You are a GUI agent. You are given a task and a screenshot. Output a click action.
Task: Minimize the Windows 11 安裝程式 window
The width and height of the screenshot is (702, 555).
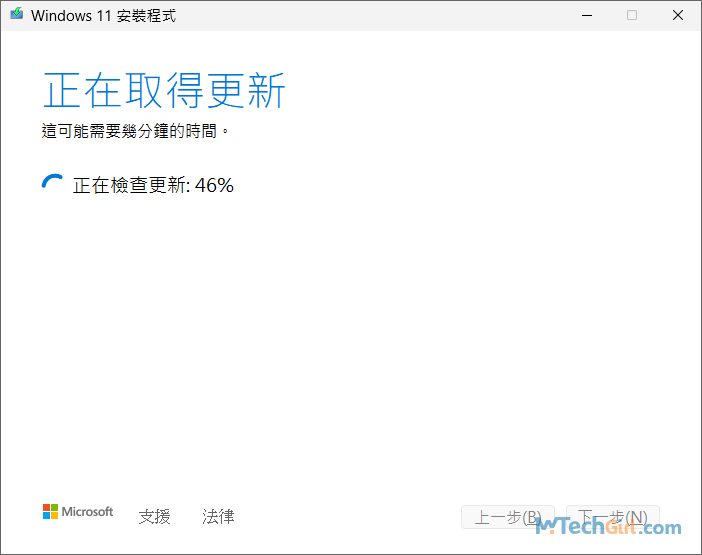pyautogui.click(x=586, y=15)
